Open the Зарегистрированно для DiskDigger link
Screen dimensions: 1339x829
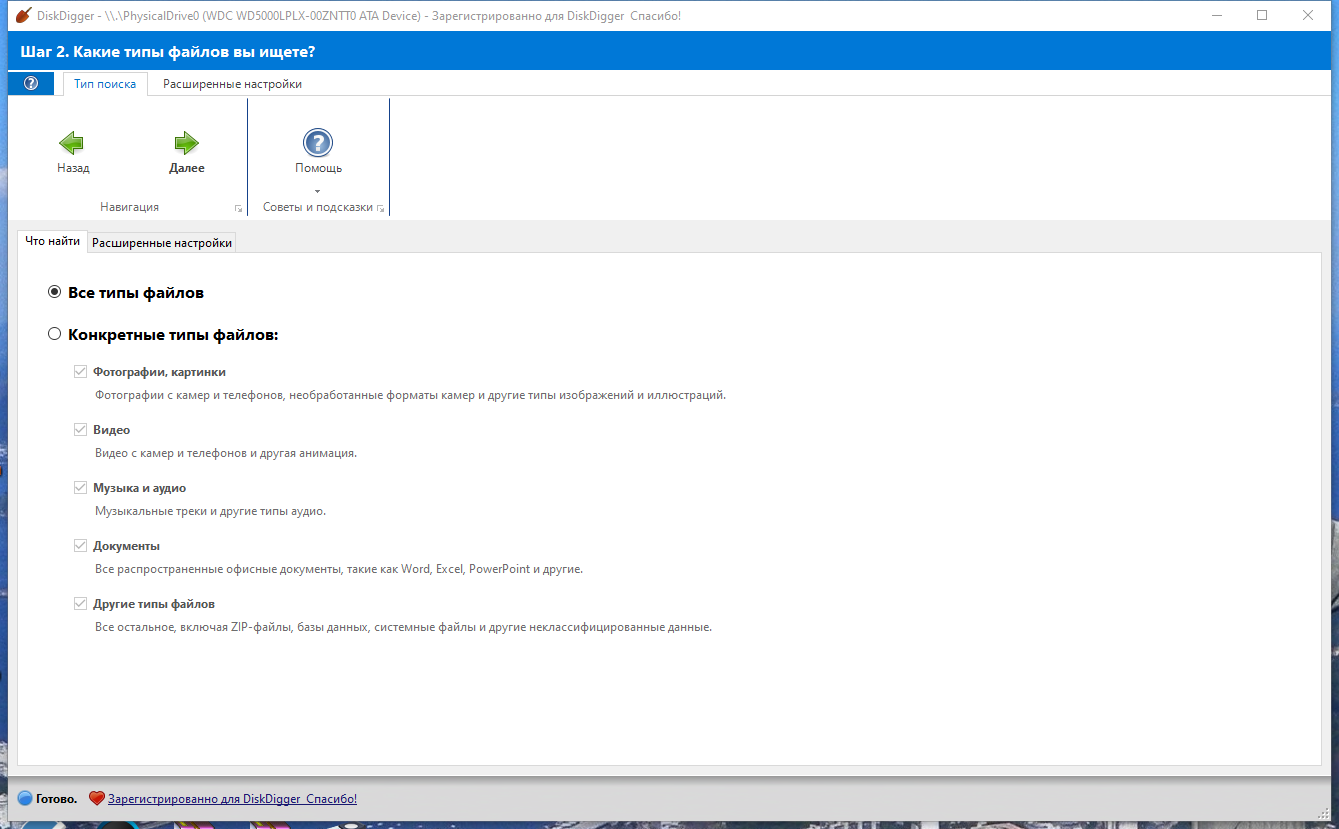pyautogui.click(x=232, y=799)
